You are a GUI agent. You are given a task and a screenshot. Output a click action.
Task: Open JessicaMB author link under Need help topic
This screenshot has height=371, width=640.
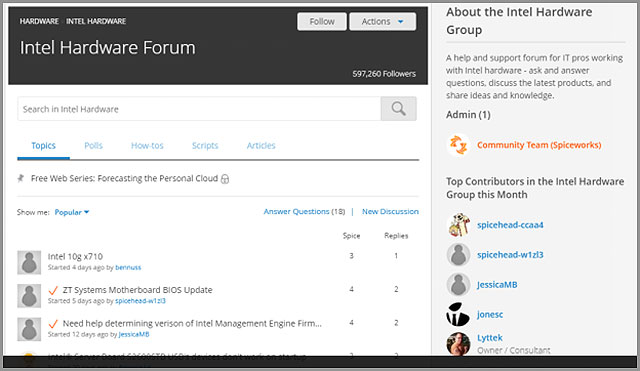coord(134,334)
